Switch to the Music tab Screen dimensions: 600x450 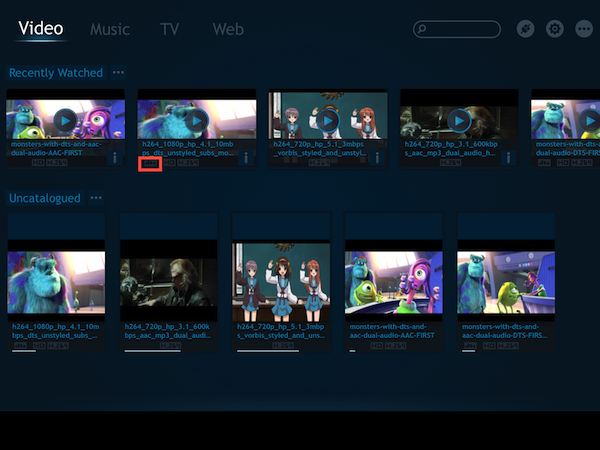(x=110, y=29)
